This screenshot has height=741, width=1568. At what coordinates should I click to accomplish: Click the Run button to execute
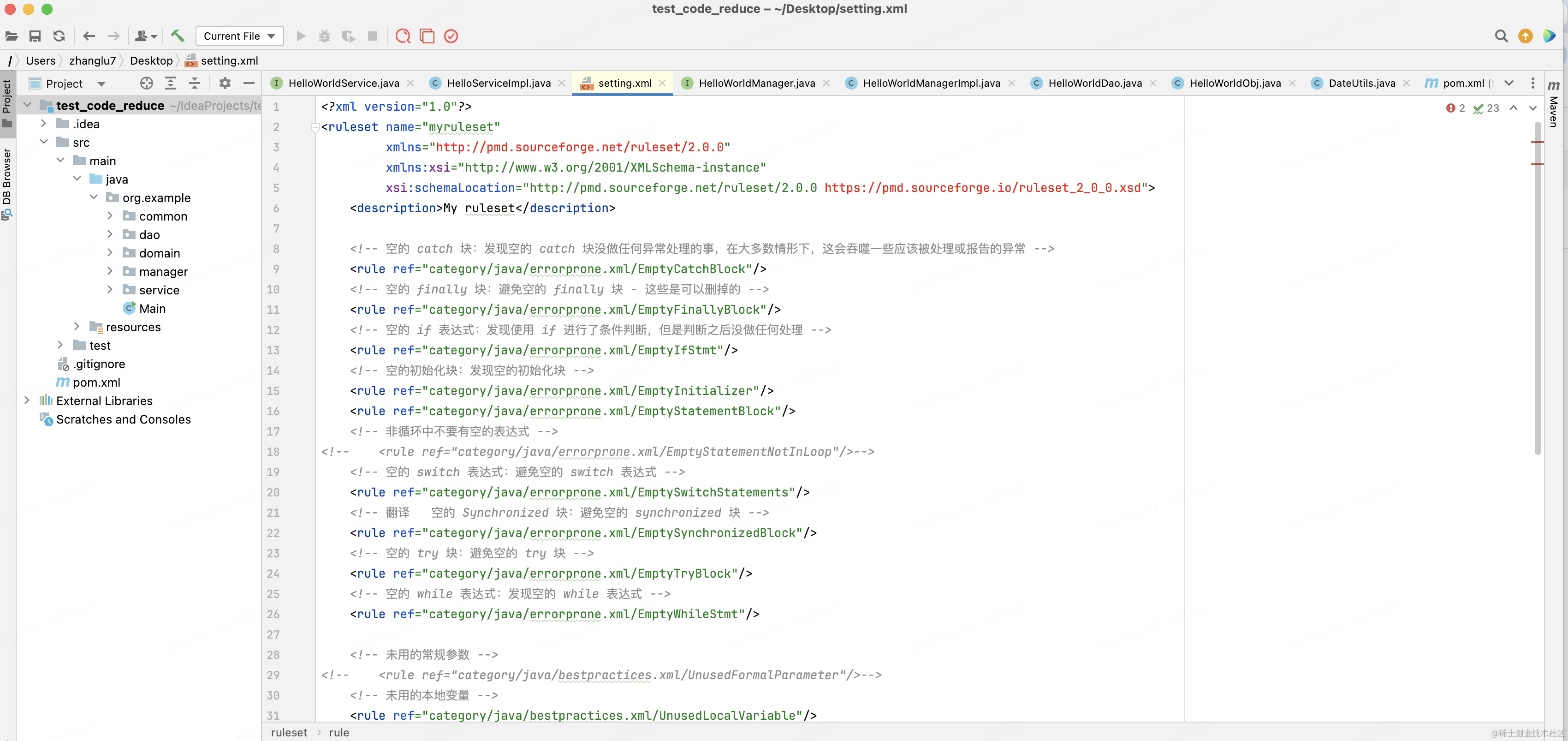pos(300,36)
